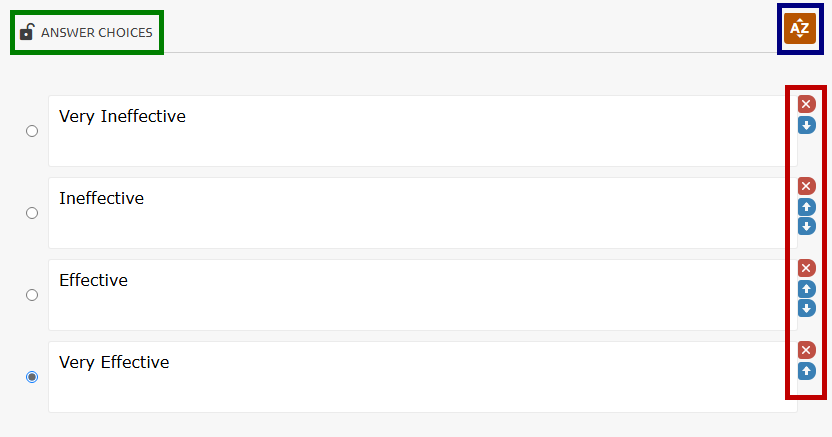Select the 'Very Ineffective' radio button

pos(32,131)
